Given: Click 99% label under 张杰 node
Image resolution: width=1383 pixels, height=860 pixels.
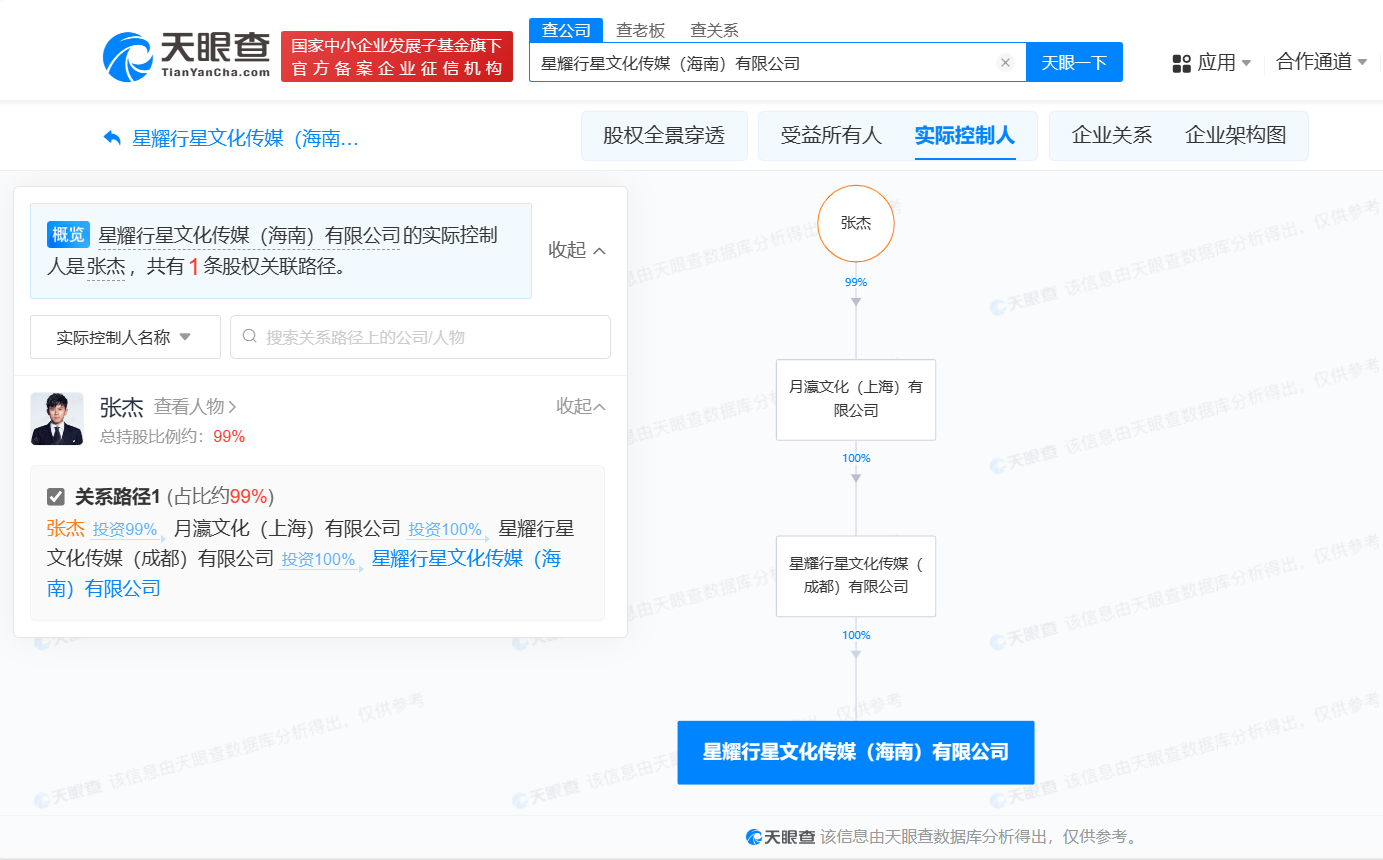Looking at the screenshot, I should (856, 282).
